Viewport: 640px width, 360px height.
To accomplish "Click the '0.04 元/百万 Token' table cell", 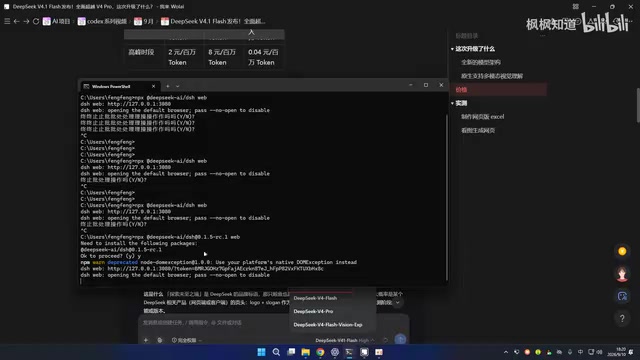I will coord(264,57).
